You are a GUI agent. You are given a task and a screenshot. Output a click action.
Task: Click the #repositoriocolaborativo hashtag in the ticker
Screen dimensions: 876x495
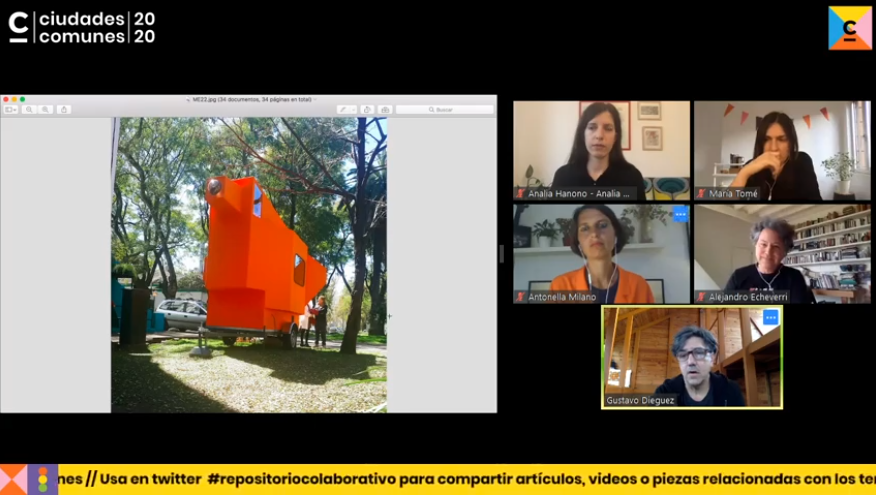coord(300,479)
